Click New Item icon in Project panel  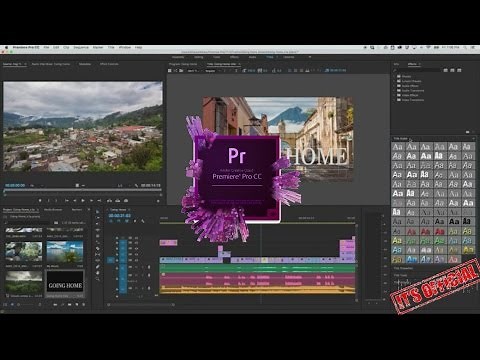pos(76,304)
